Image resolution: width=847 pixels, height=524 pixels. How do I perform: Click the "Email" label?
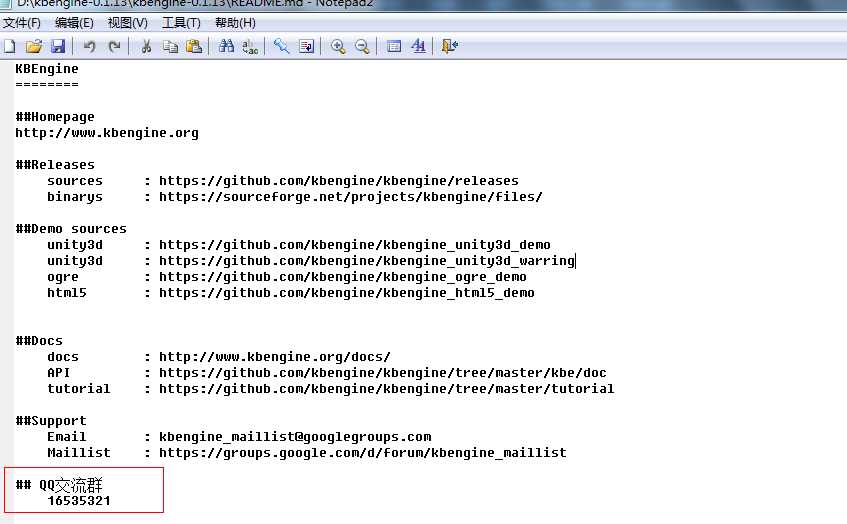pyautogui.click(x=66, y=437)
